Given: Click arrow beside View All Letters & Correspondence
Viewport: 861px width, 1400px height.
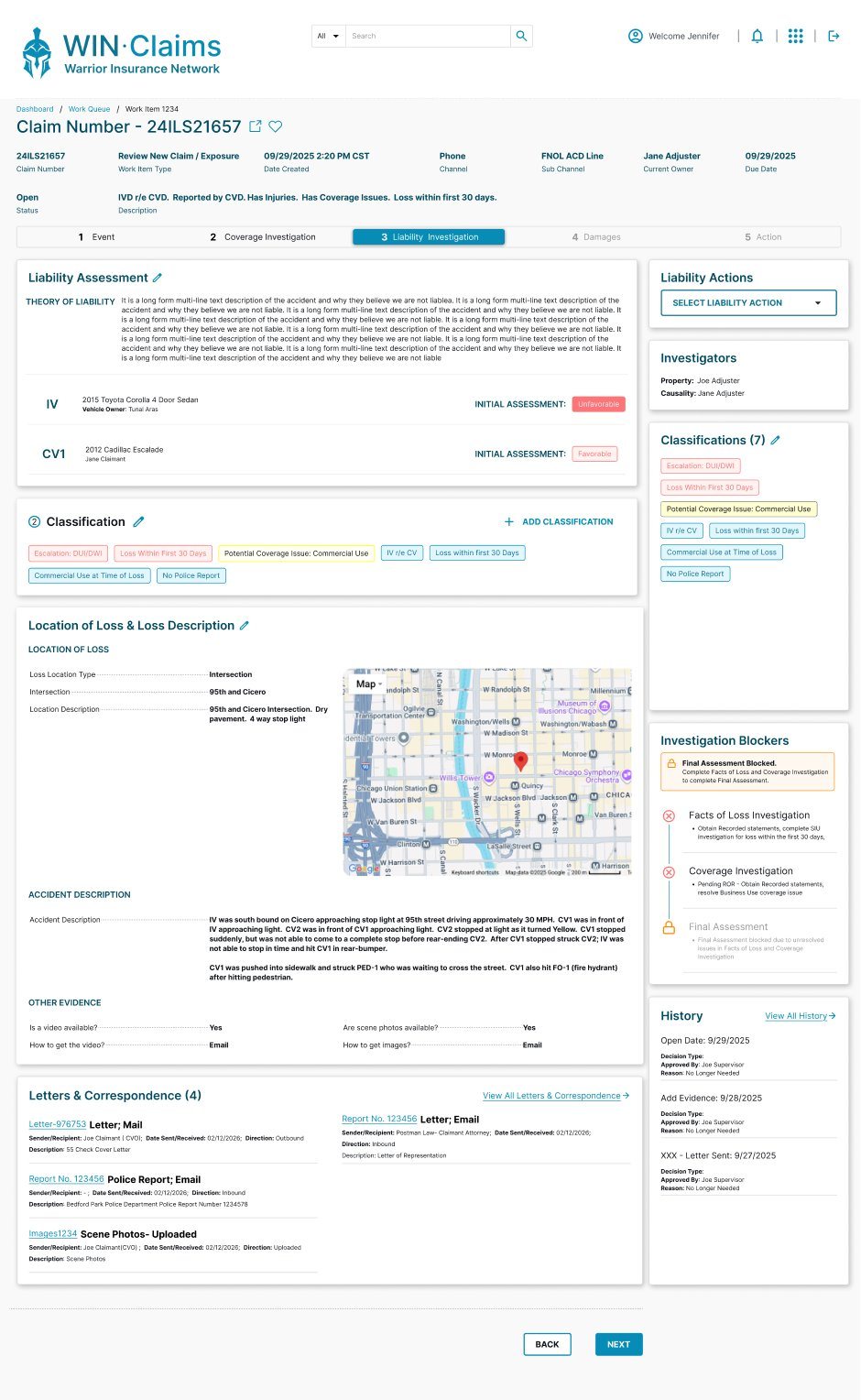Looking at the screenshot, I should (626, 1096).
